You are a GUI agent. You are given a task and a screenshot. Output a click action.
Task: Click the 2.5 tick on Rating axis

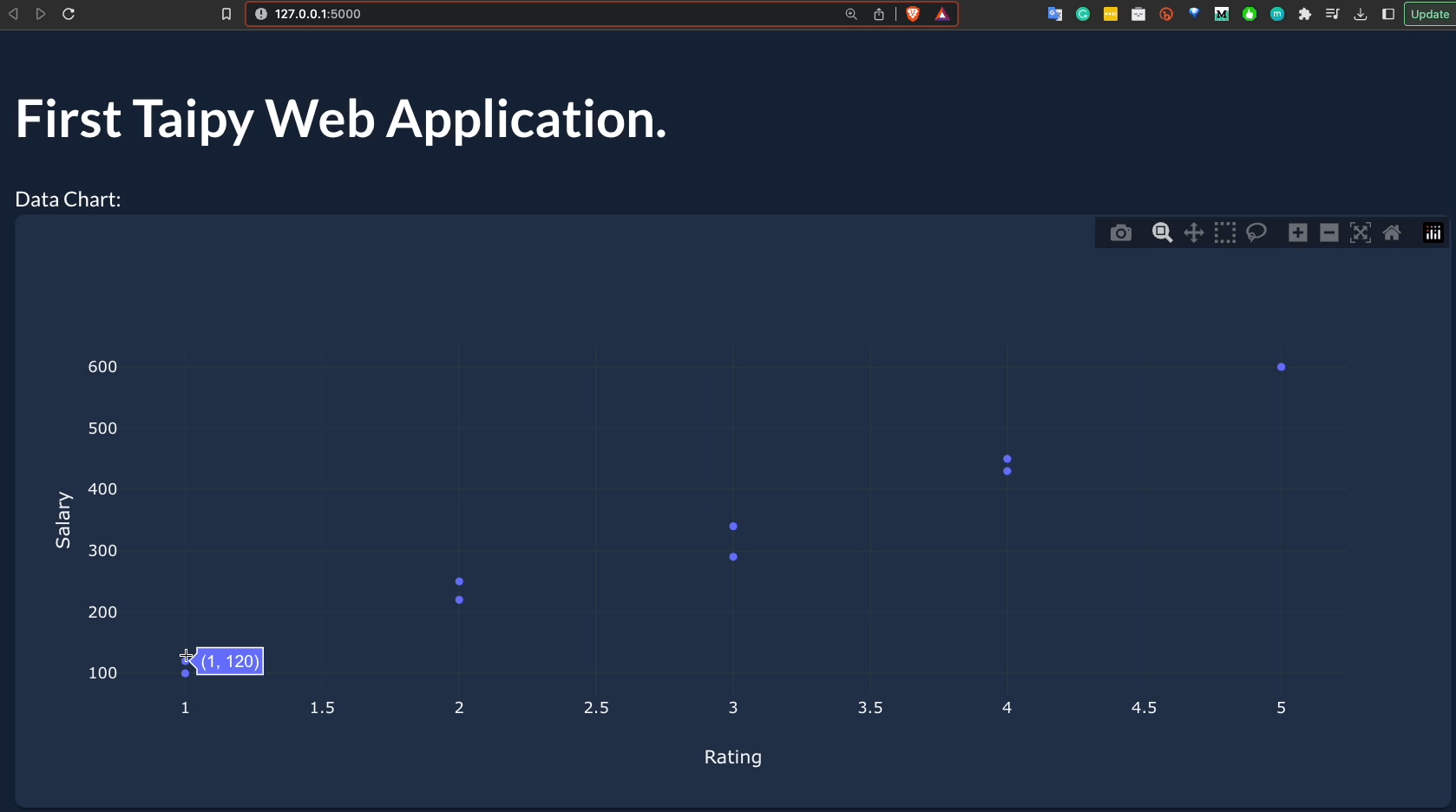[x=596, y=708]
